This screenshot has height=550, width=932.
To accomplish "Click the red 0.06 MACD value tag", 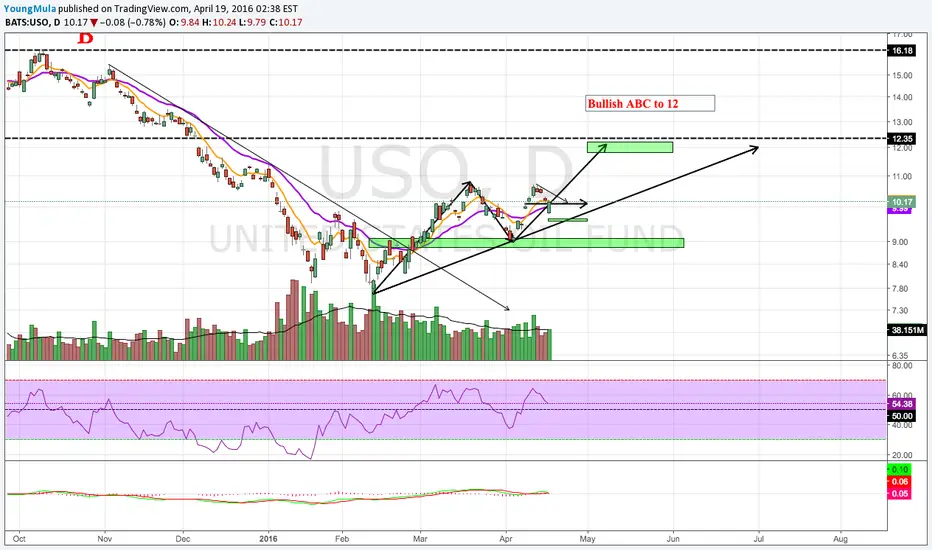I will 899,482.
